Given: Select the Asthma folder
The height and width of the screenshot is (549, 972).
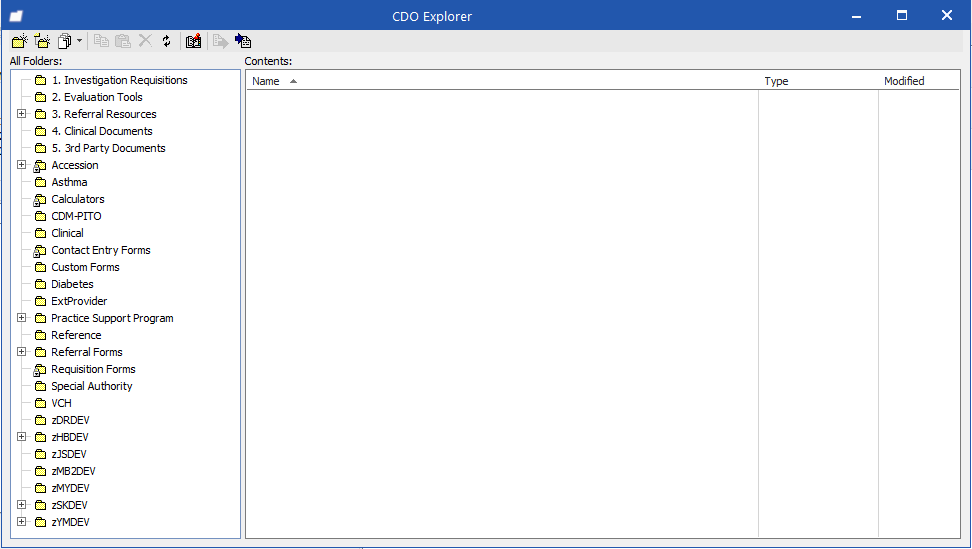Looking at the screenshot, I should (69, 182).
